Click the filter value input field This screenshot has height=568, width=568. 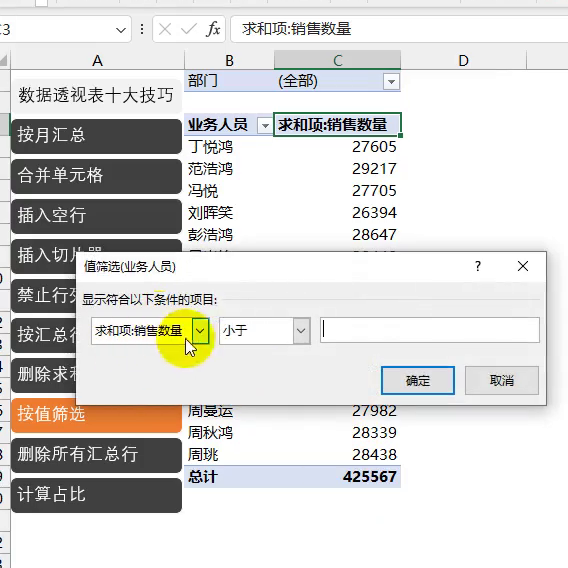tap(430, 330)
